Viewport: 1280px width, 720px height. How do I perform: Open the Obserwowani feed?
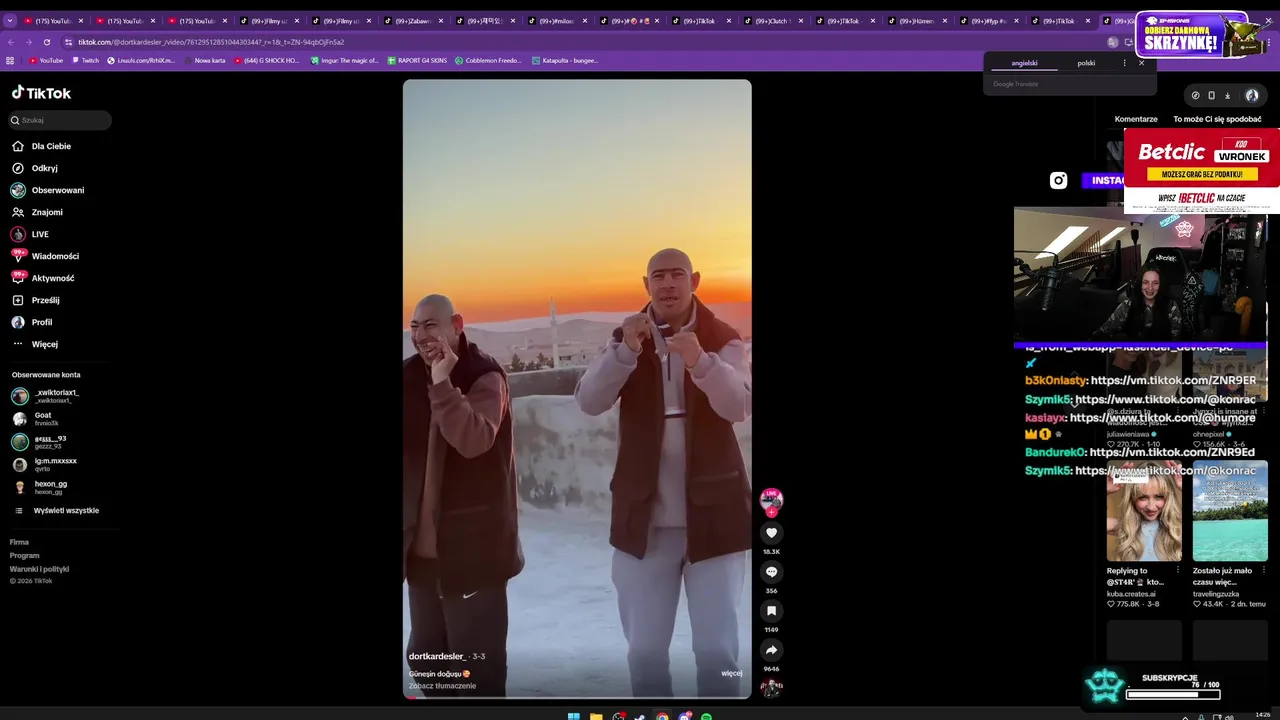click(x=58, y=190)
